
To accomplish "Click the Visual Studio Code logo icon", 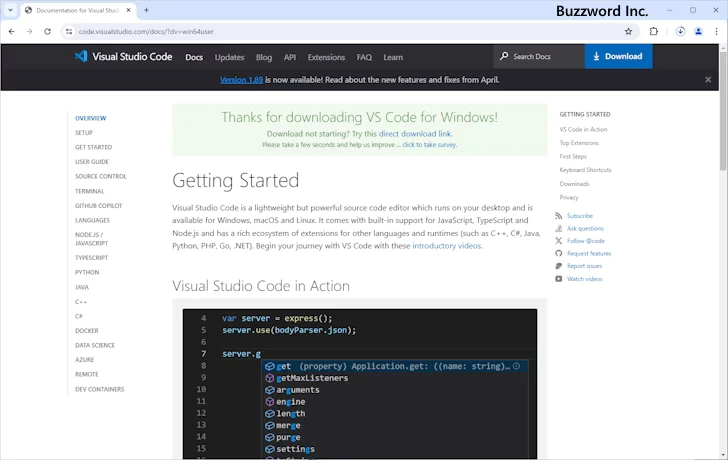I will click(x=81, y=57).
